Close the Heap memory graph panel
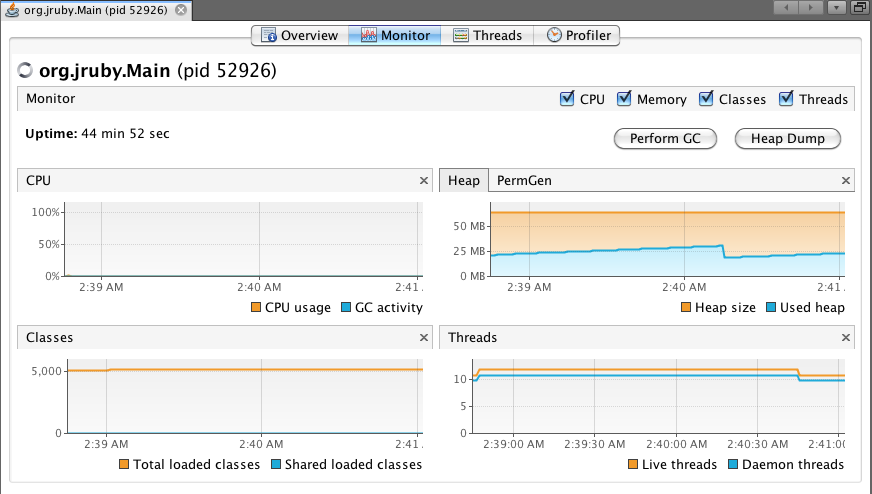Image resolution: width=872 pixels, height=494 pixels. (846, 181)
